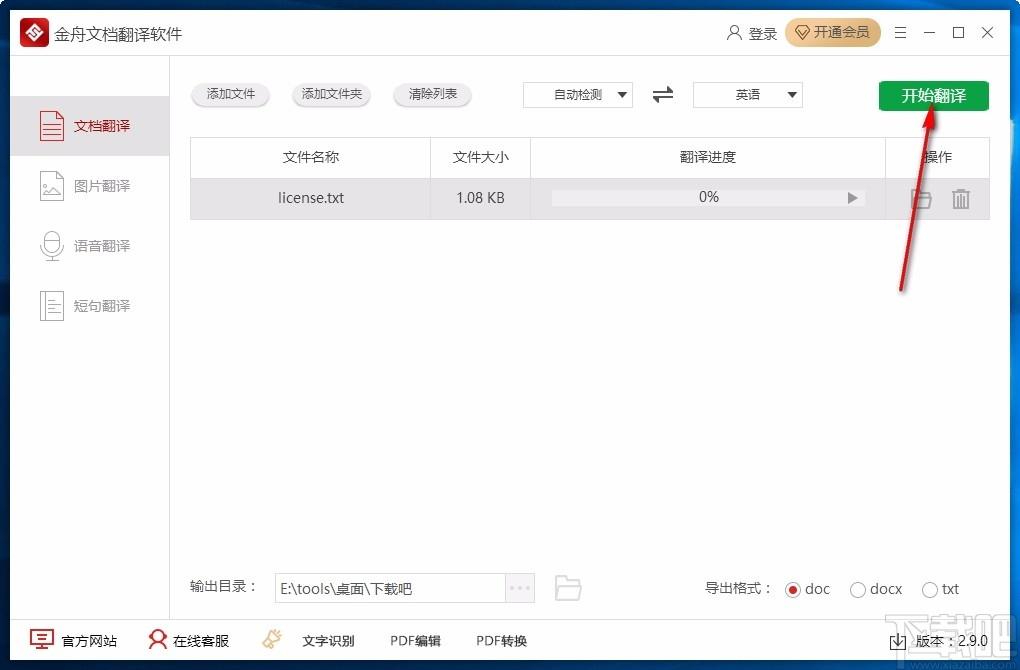Swap source and target languages
This screenshot has height=670, width=1020.
(663, 95)
